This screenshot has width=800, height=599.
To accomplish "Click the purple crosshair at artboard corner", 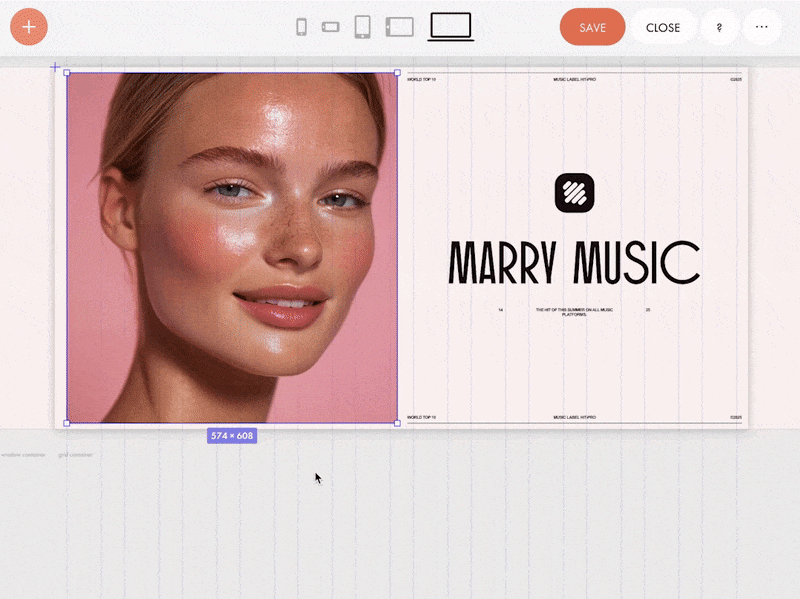I will [x=55, y=67].
